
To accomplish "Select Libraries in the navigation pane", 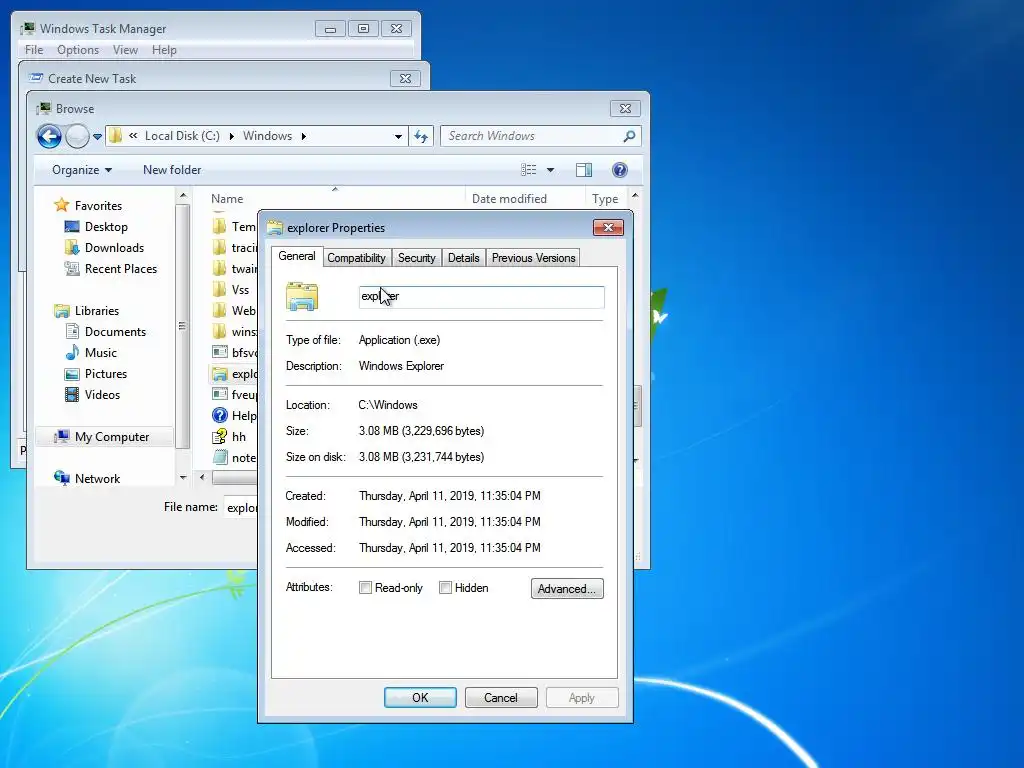I will pos(97,311).
